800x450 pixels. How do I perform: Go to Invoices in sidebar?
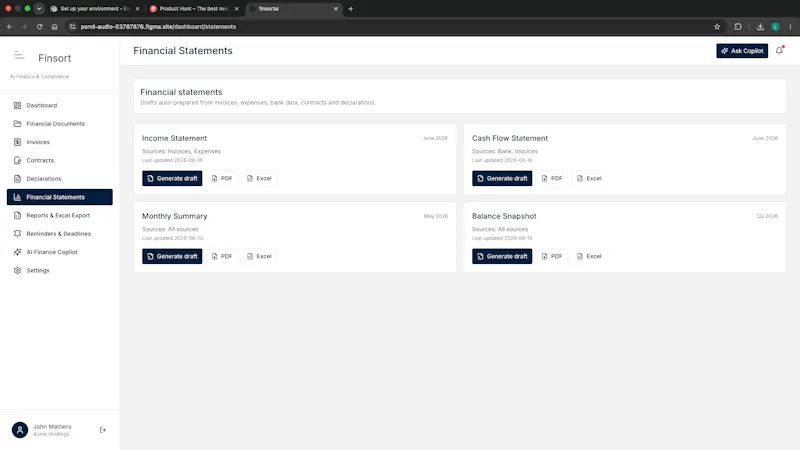pos(60,142)
